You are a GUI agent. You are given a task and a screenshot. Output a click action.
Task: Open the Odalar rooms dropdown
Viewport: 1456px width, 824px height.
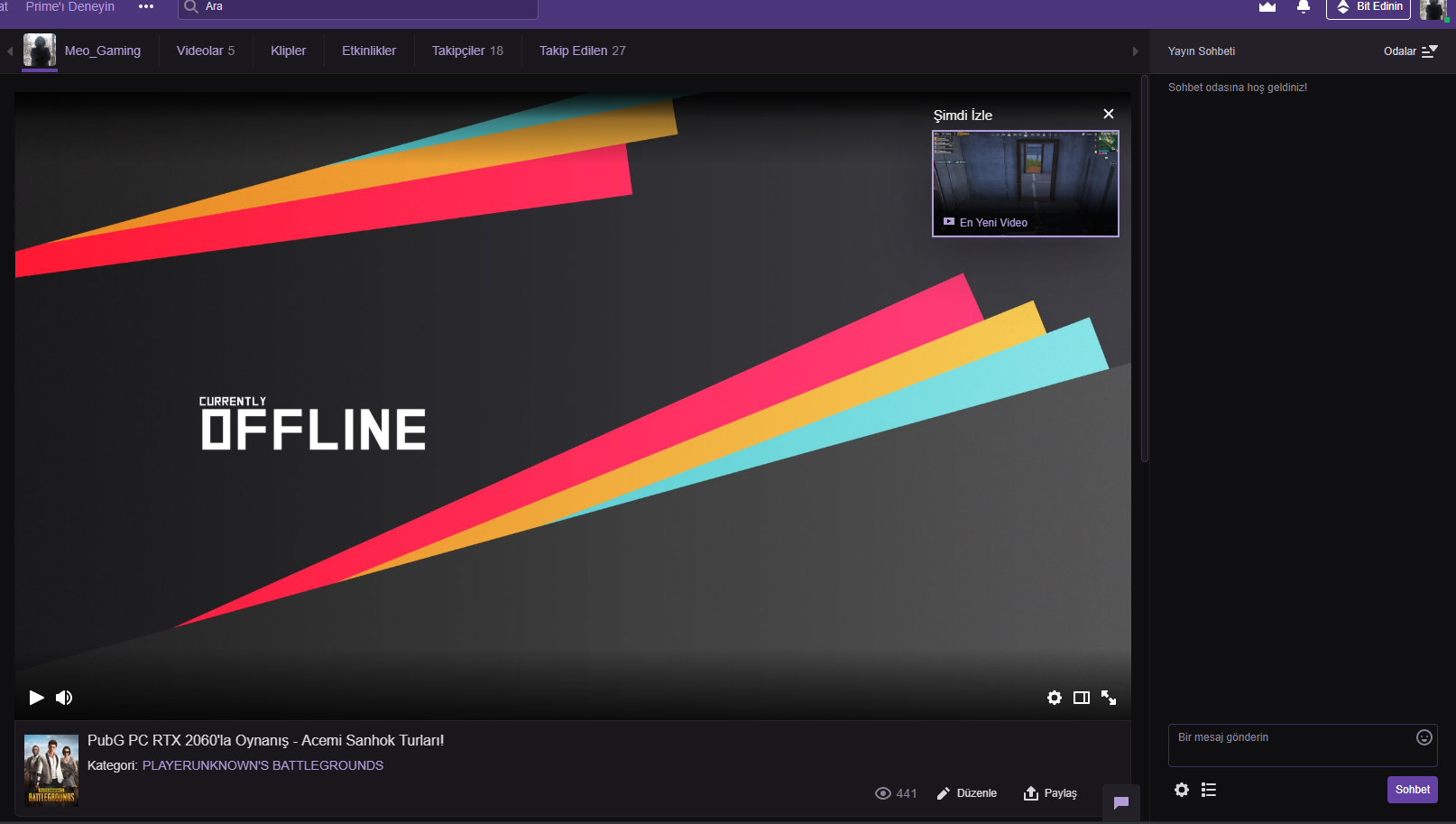click(x=1411, y=51)
